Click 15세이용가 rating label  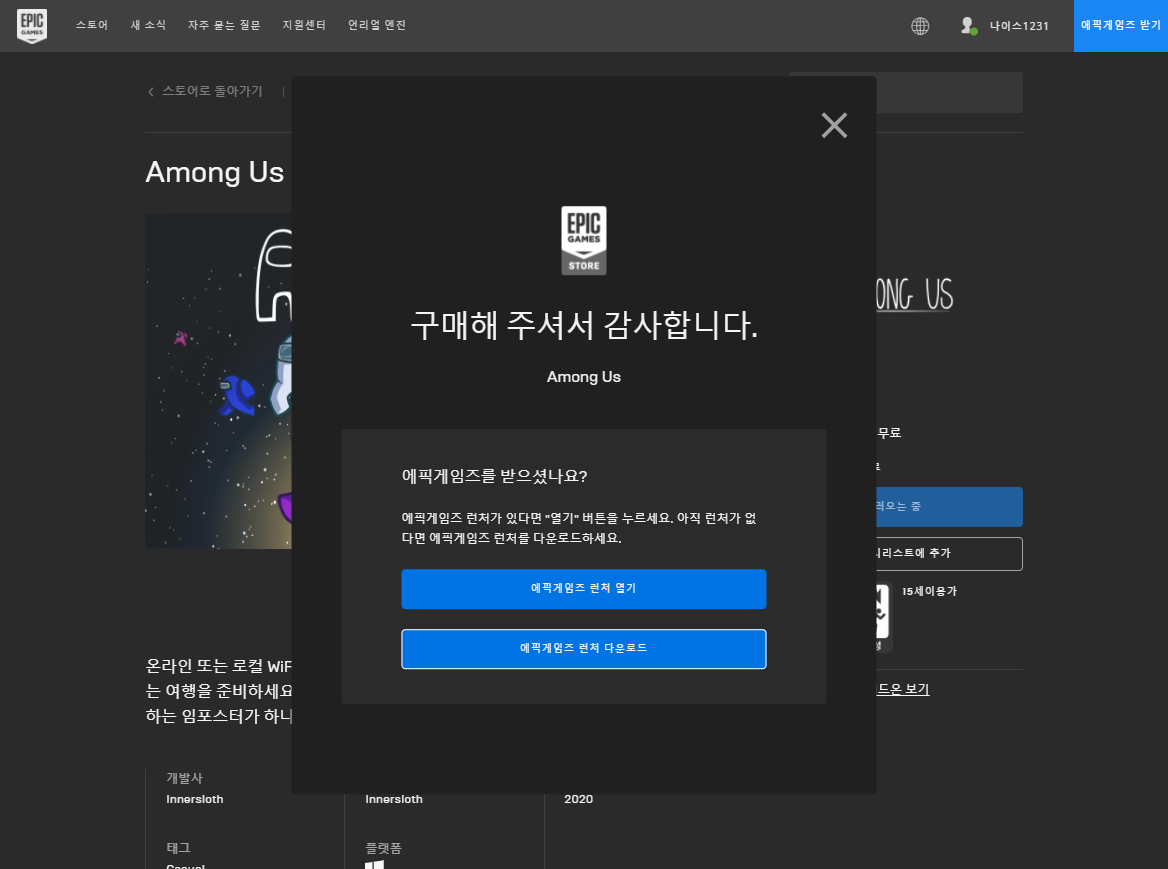pos(929,591)
